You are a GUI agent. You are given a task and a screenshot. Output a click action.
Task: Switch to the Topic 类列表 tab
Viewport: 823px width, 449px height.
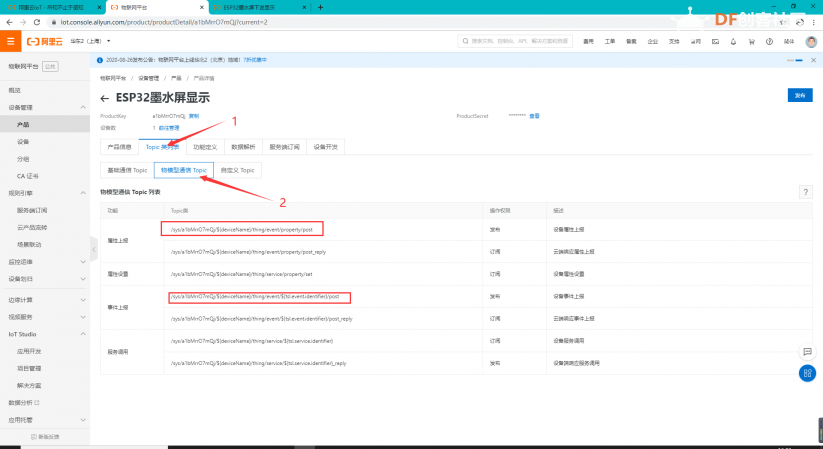(x=162, y=147)
